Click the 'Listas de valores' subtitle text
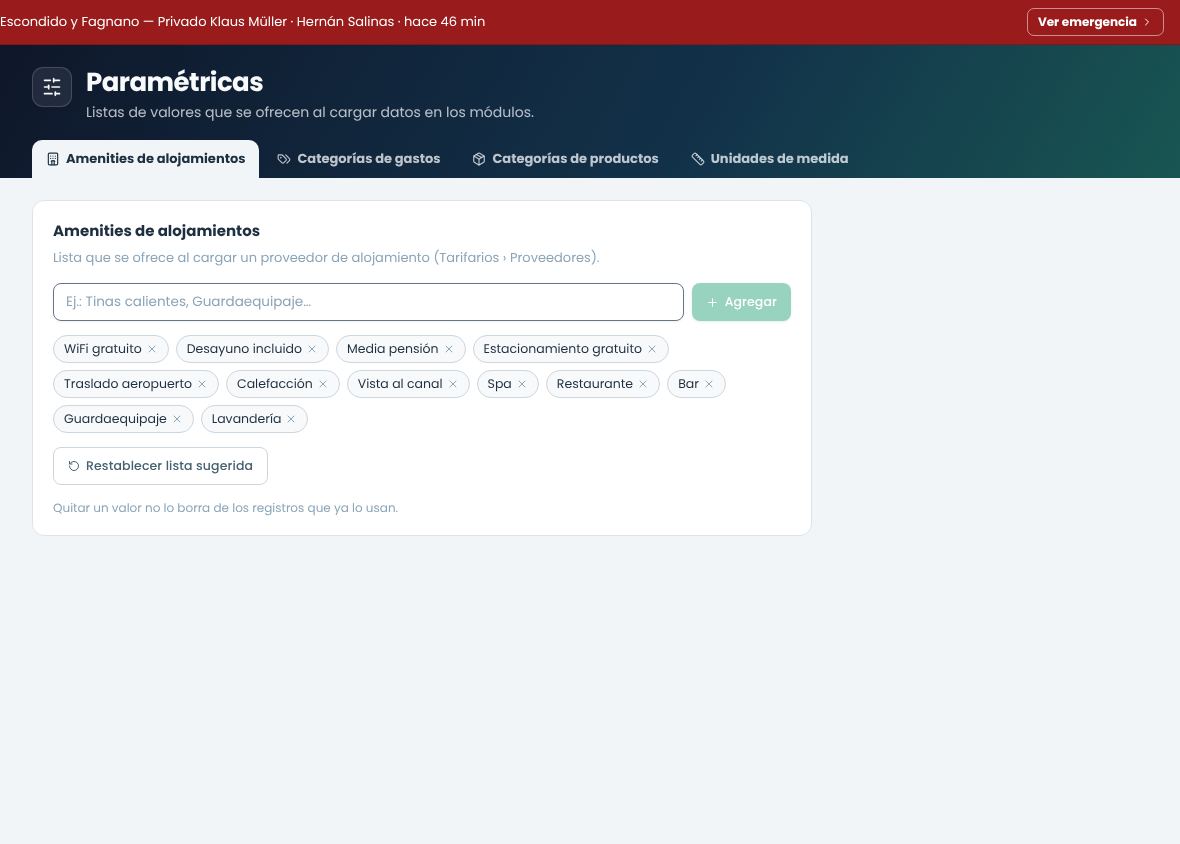 (310, 112)
